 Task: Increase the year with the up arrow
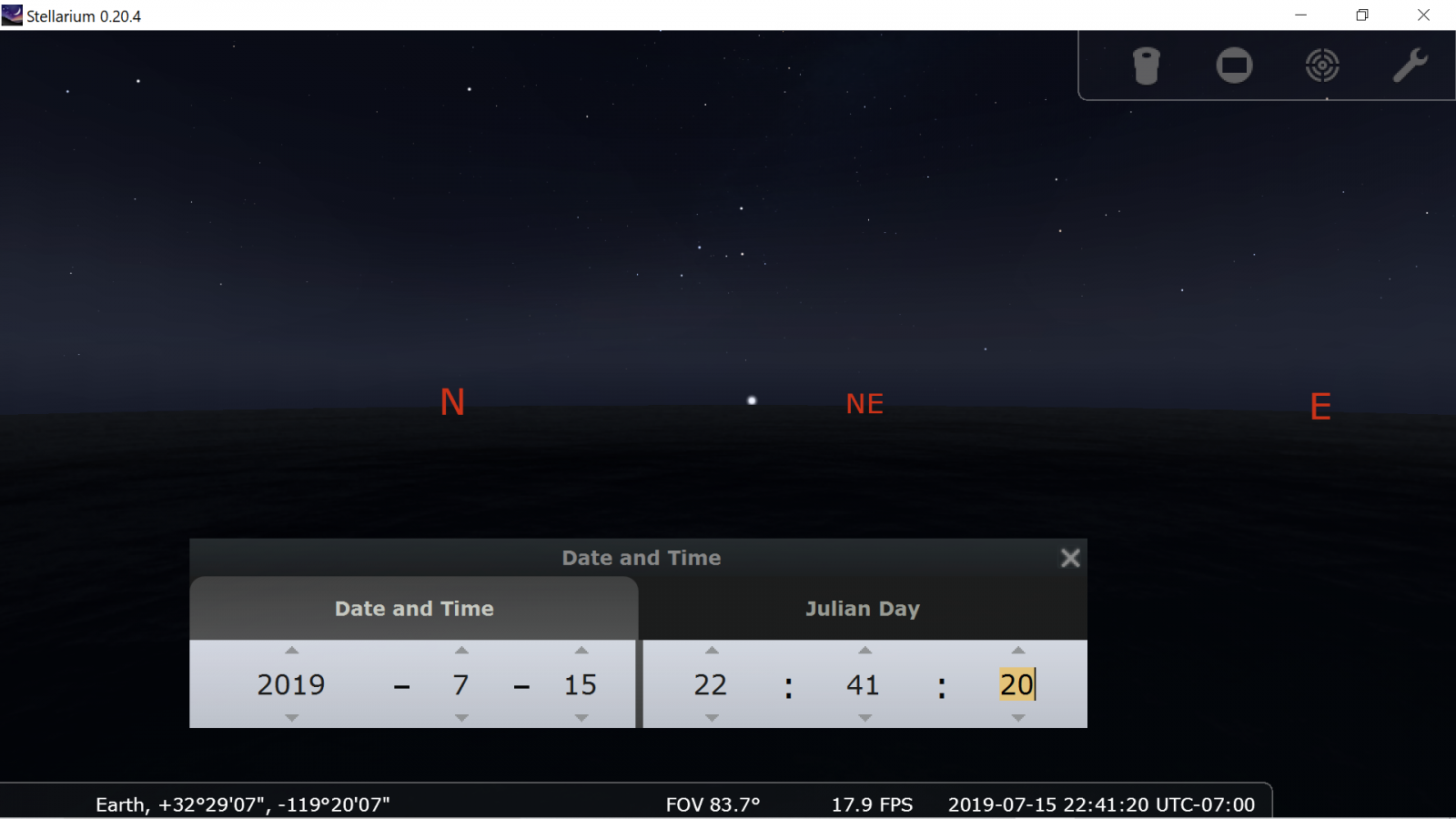[291, 650]
